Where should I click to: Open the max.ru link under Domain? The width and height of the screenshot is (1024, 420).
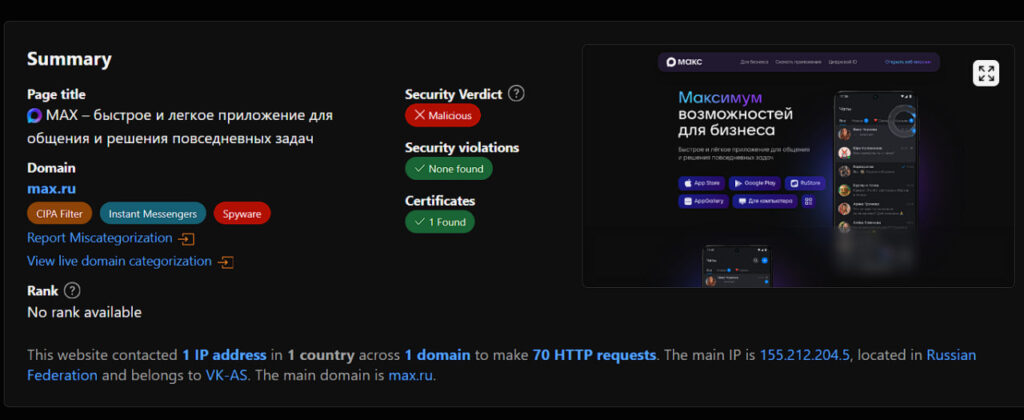coord(51,188)
